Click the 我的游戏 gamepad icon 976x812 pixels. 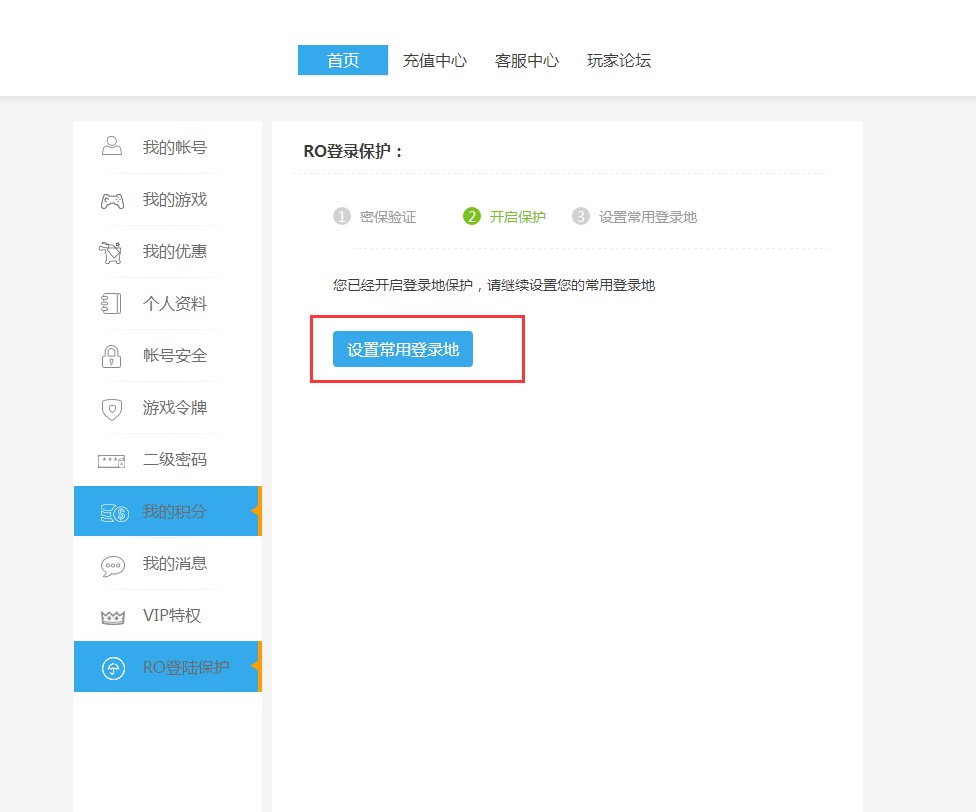pos(112,201)
